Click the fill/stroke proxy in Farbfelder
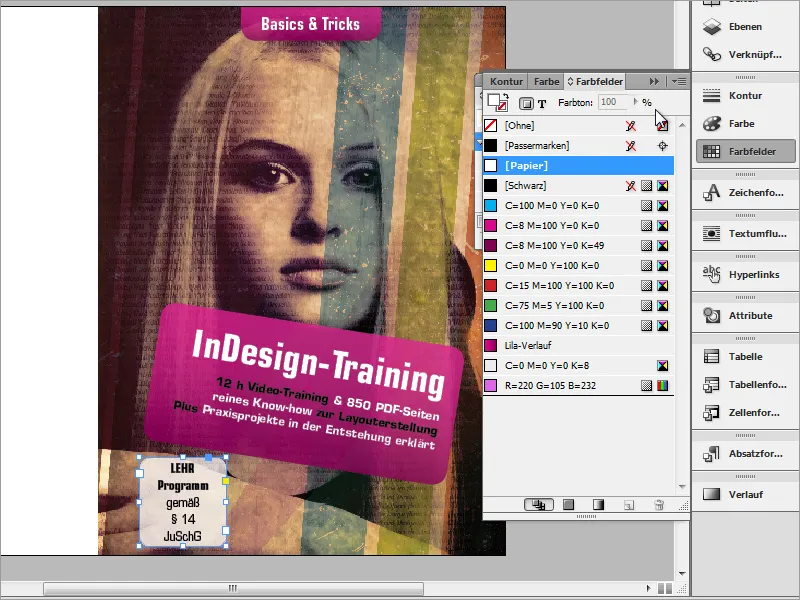This screenshot has width=800, height=600. [496, 102]
